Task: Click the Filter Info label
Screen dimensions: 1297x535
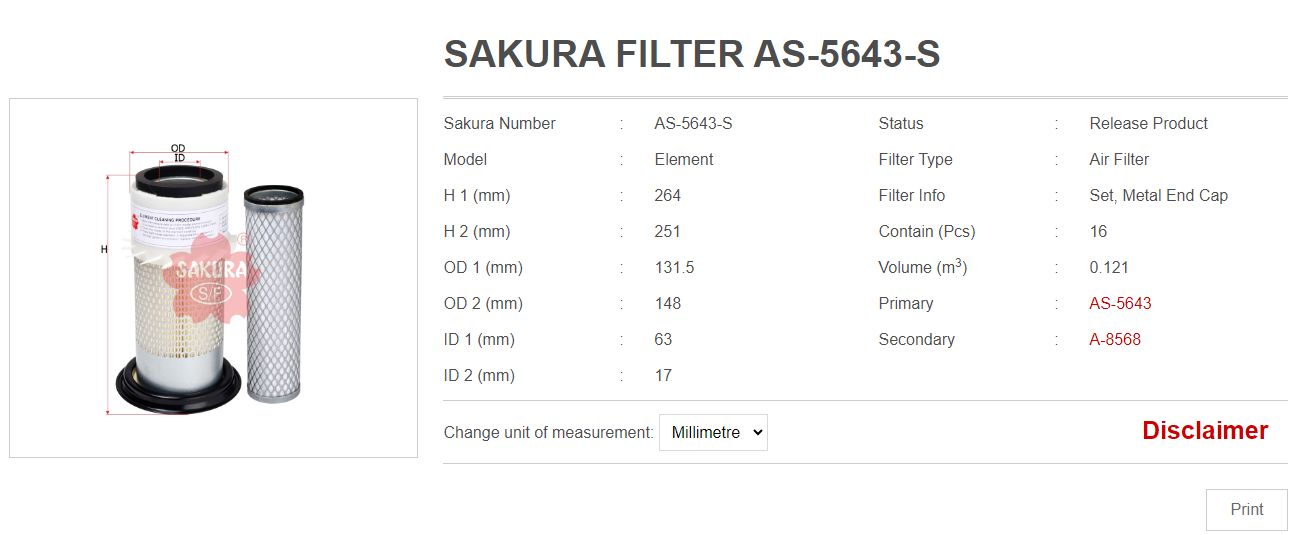Action: (911, 195)
